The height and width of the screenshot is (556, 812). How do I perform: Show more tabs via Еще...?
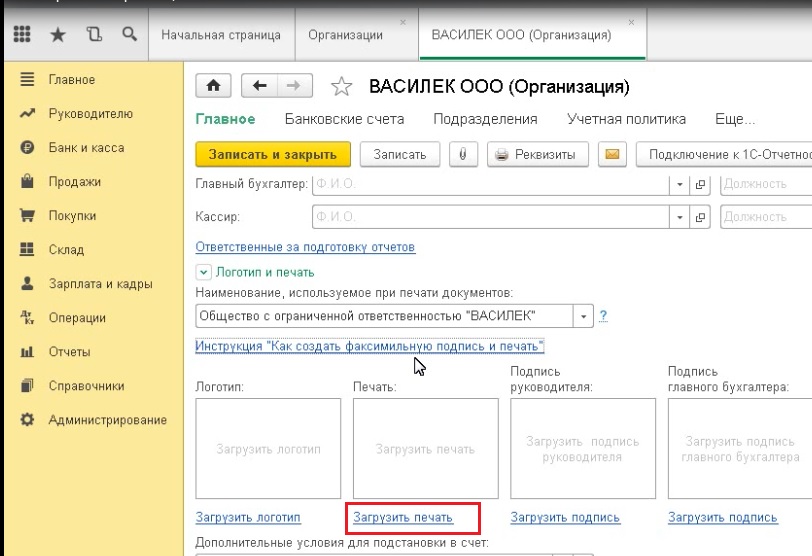click(x=735, y=119)
